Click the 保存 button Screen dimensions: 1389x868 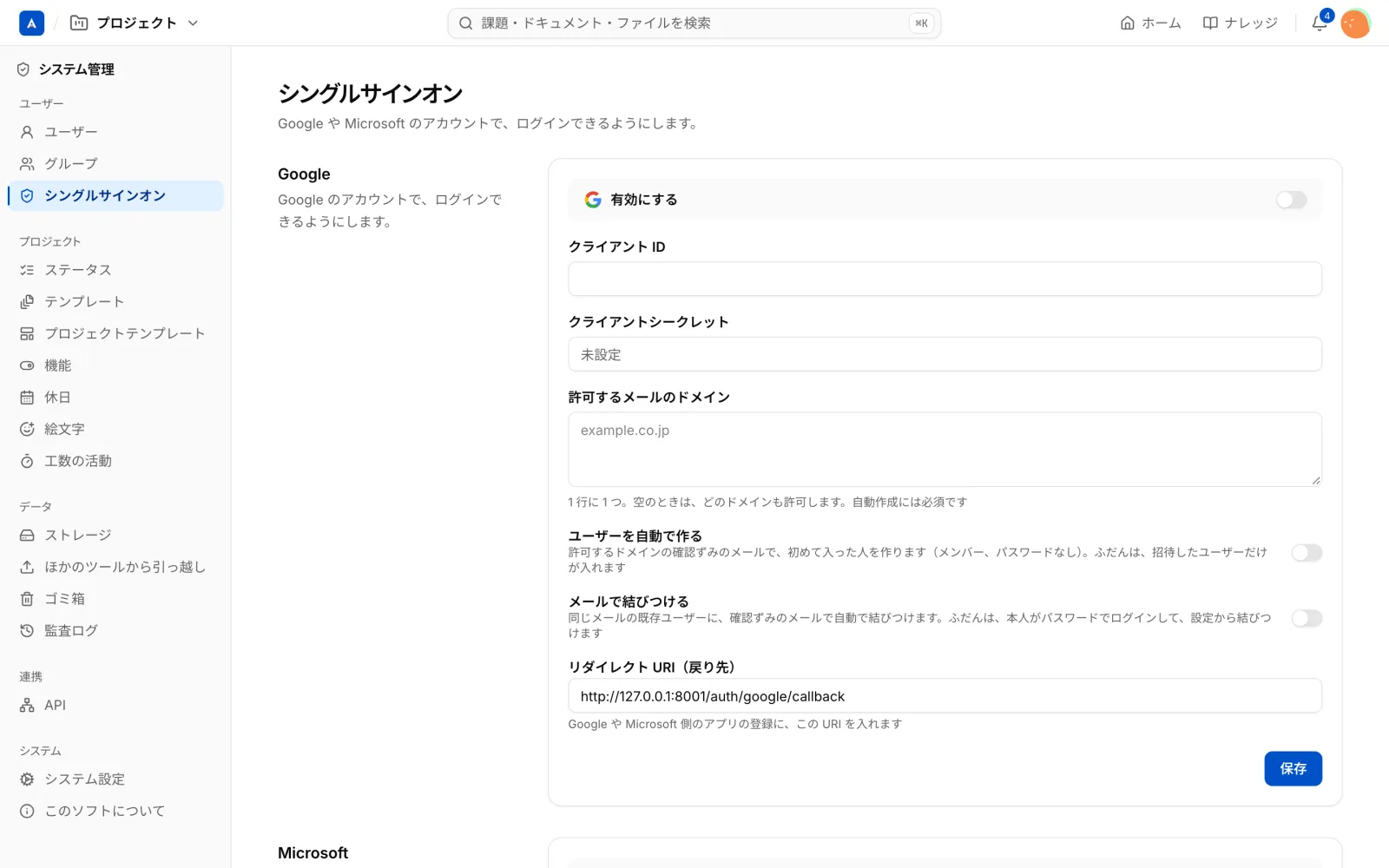pos(1293,769)
